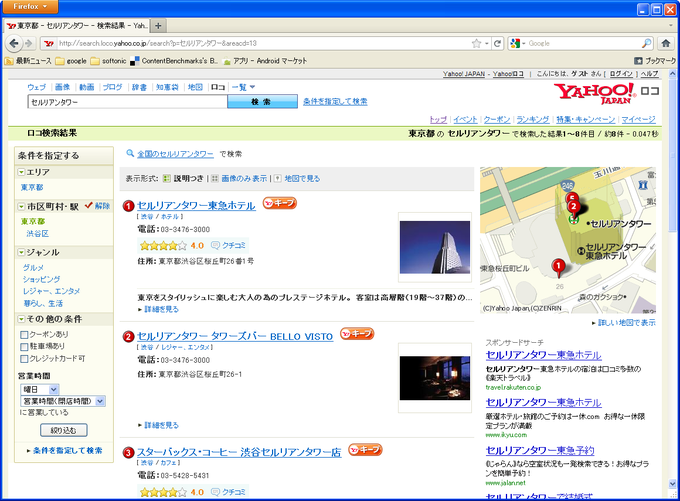The image size is (680, 501).
Task: Switch to the 辞書 search tab
Action: pos(139,87)
